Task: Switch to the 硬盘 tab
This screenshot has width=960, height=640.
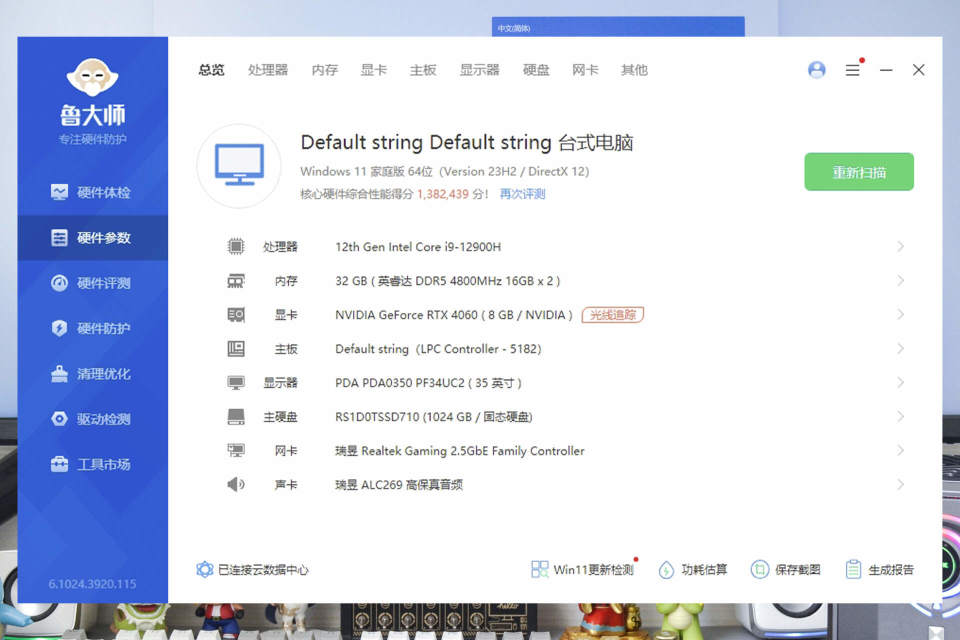Action: (x=536, y=70)
